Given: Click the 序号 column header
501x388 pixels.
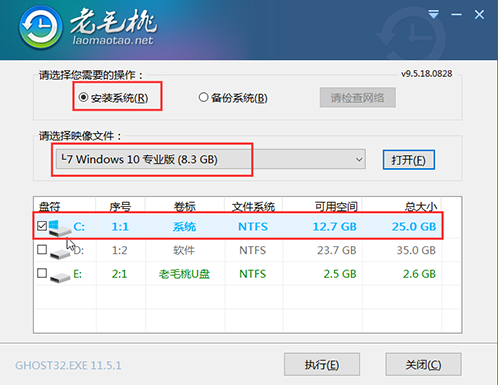Looking at the screenshot, I should 120,207.
